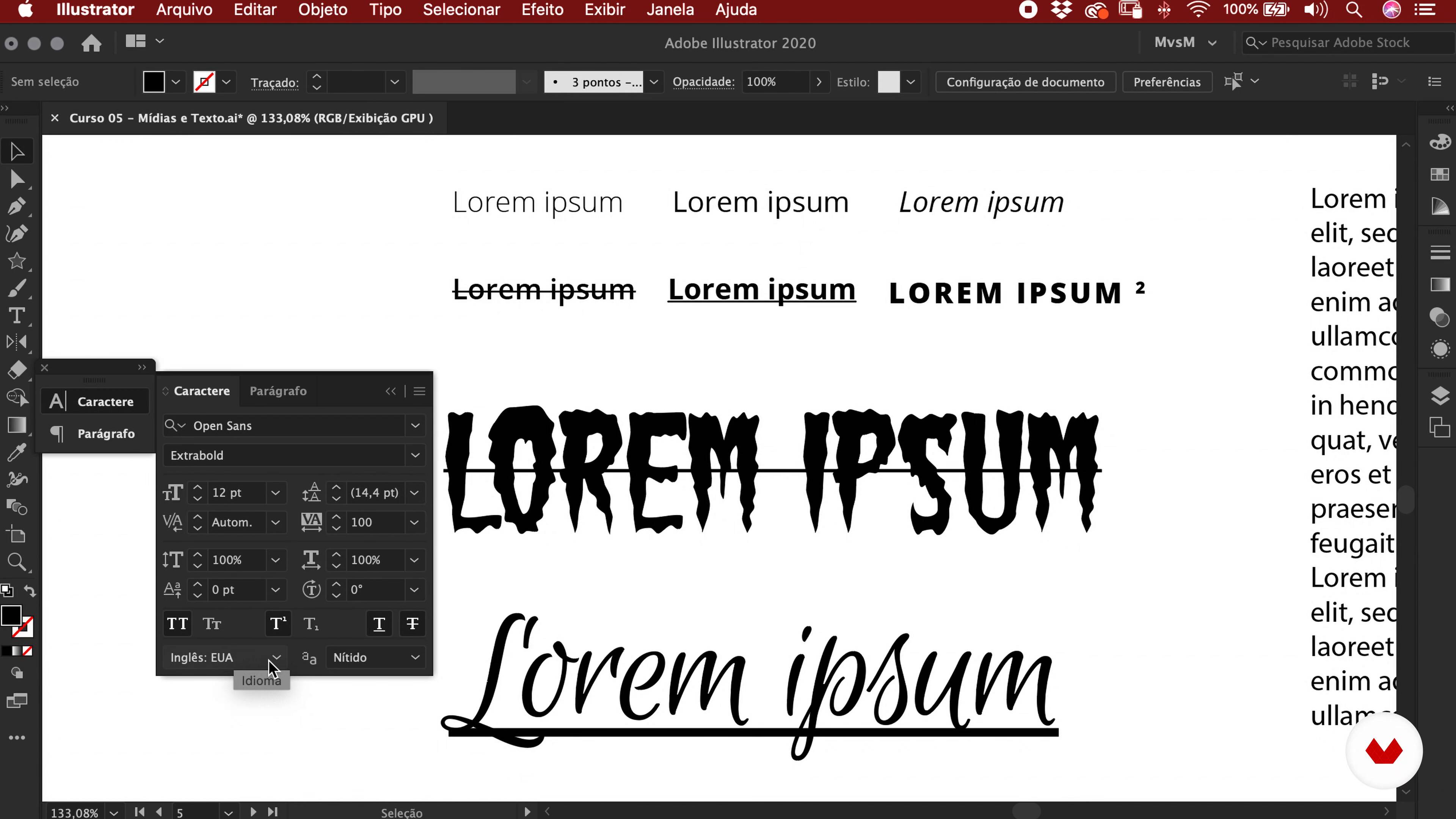Open the MvsM workspace switcher
Screen dimensions: 1456x819
1185,43
